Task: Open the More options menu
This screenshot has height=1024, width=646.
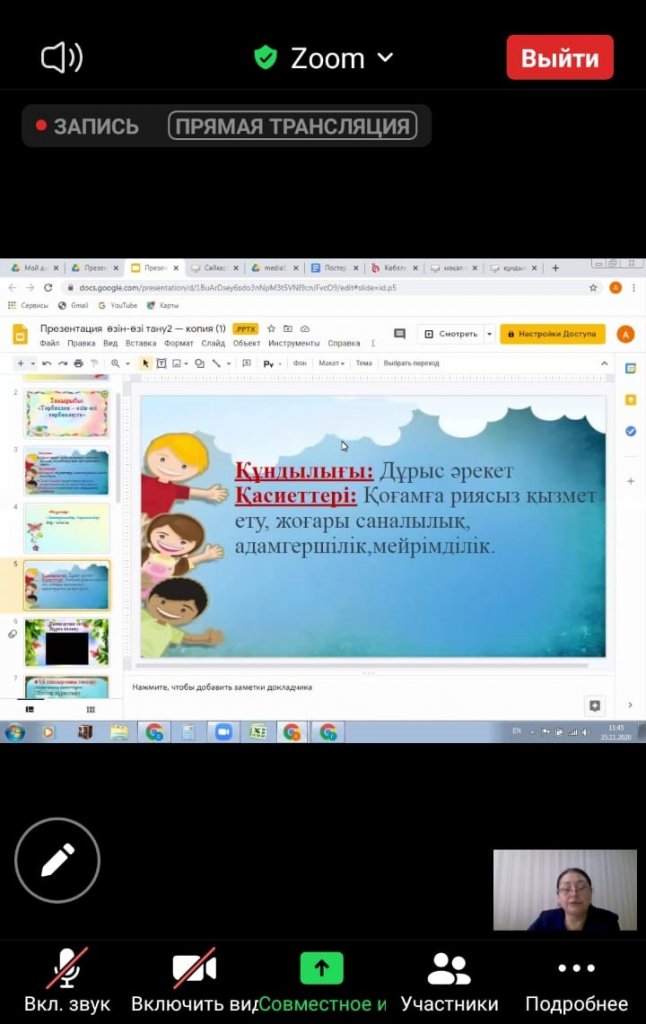Action: (x=576, y=981)
